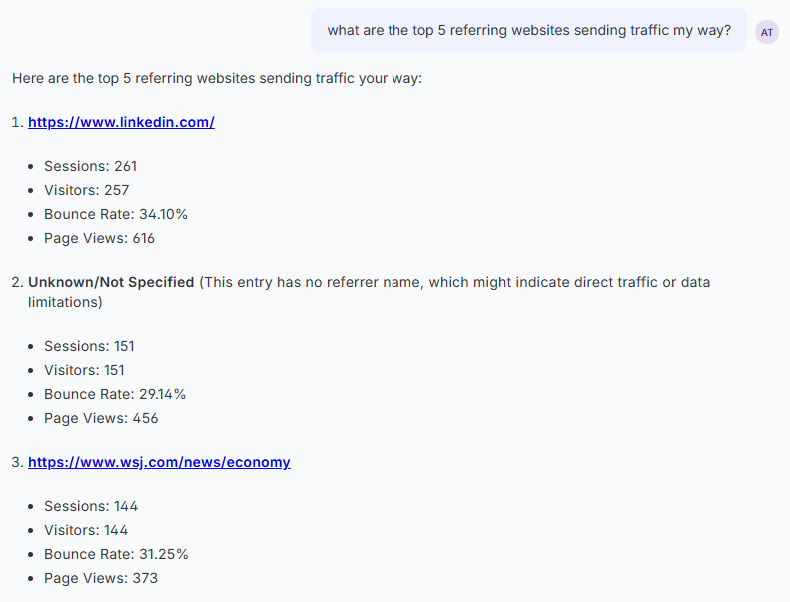Image resolution: width=790 pixels, height=602 pixels.
Task: Click the Visitors: 151 bullet
Action: 84,370
